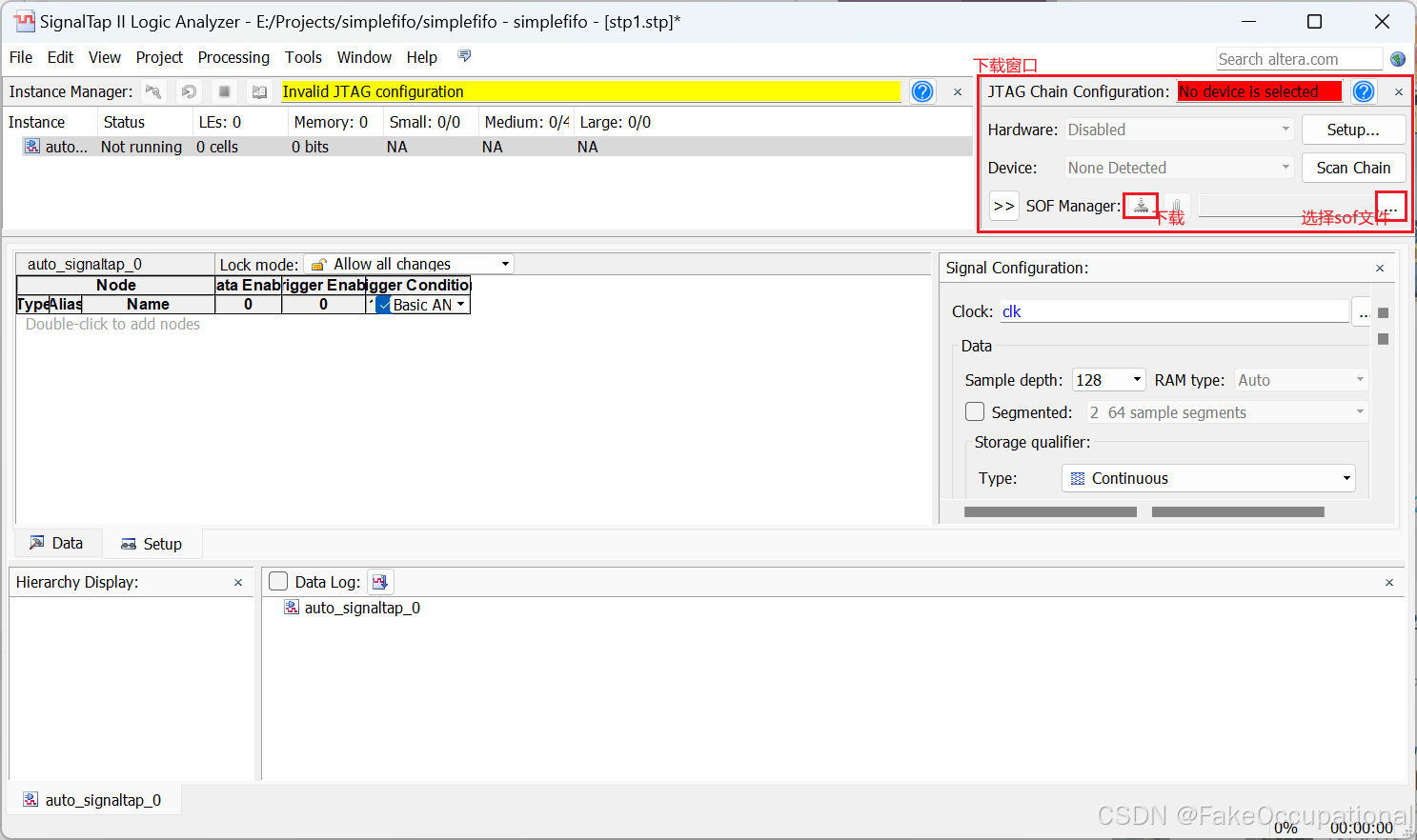Click the Setup... hardware button
The width and height of the screenshot is (1417, 840).
[x=1353, y=130]
